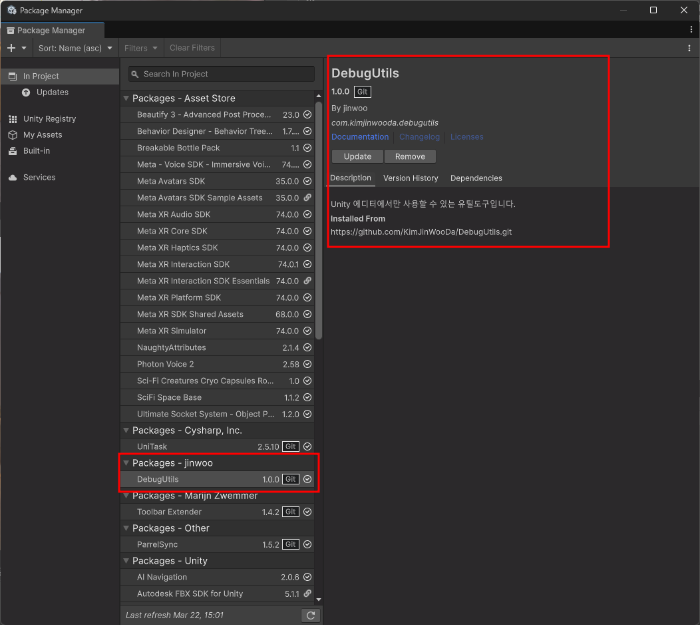Viewport: 700px width, 625px height.
Task: Click installed checkmark on UniTask row
Action: (x=308, y=446)
